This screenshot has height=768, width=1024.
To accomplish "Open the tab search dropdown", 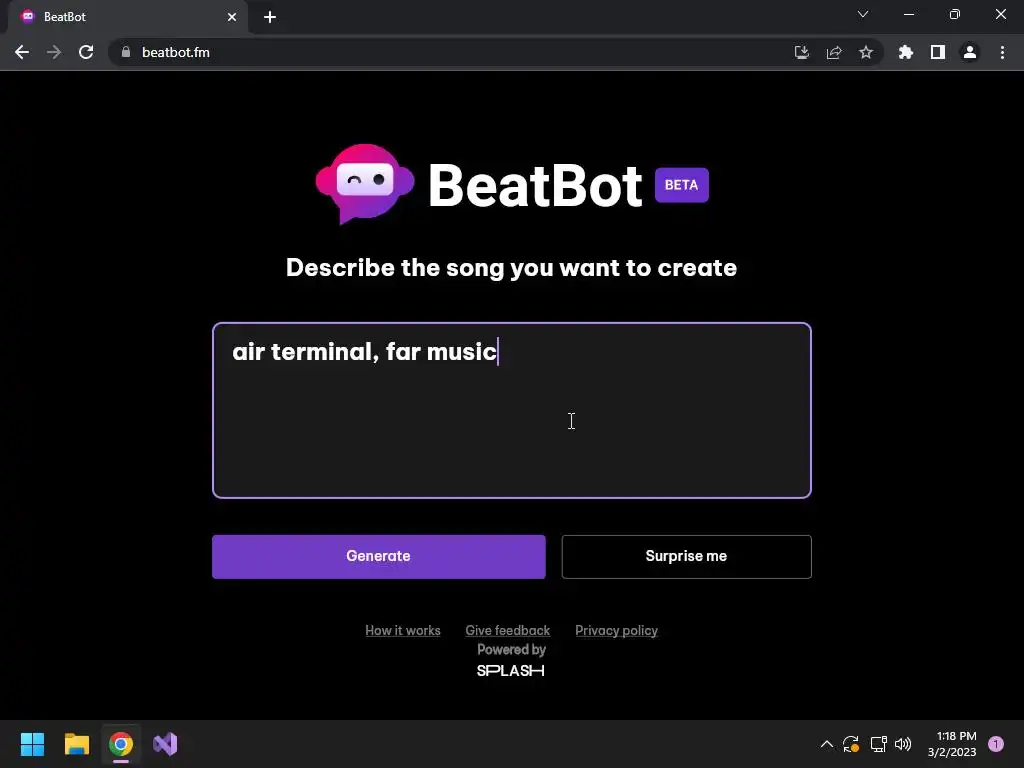I will point(863,14).
